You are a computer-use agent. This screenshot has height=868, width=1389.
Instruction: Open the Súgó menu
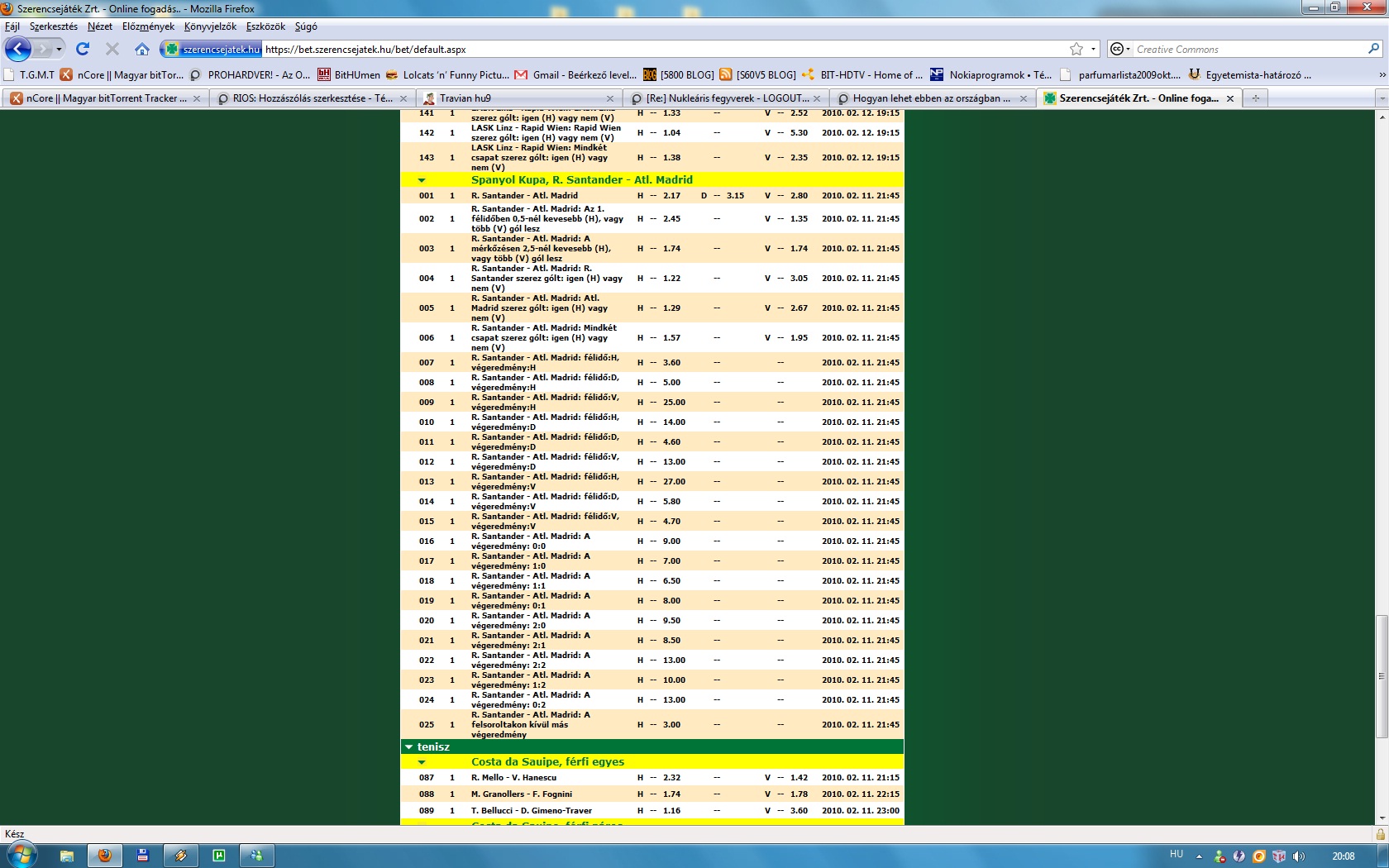pos(306,26)
